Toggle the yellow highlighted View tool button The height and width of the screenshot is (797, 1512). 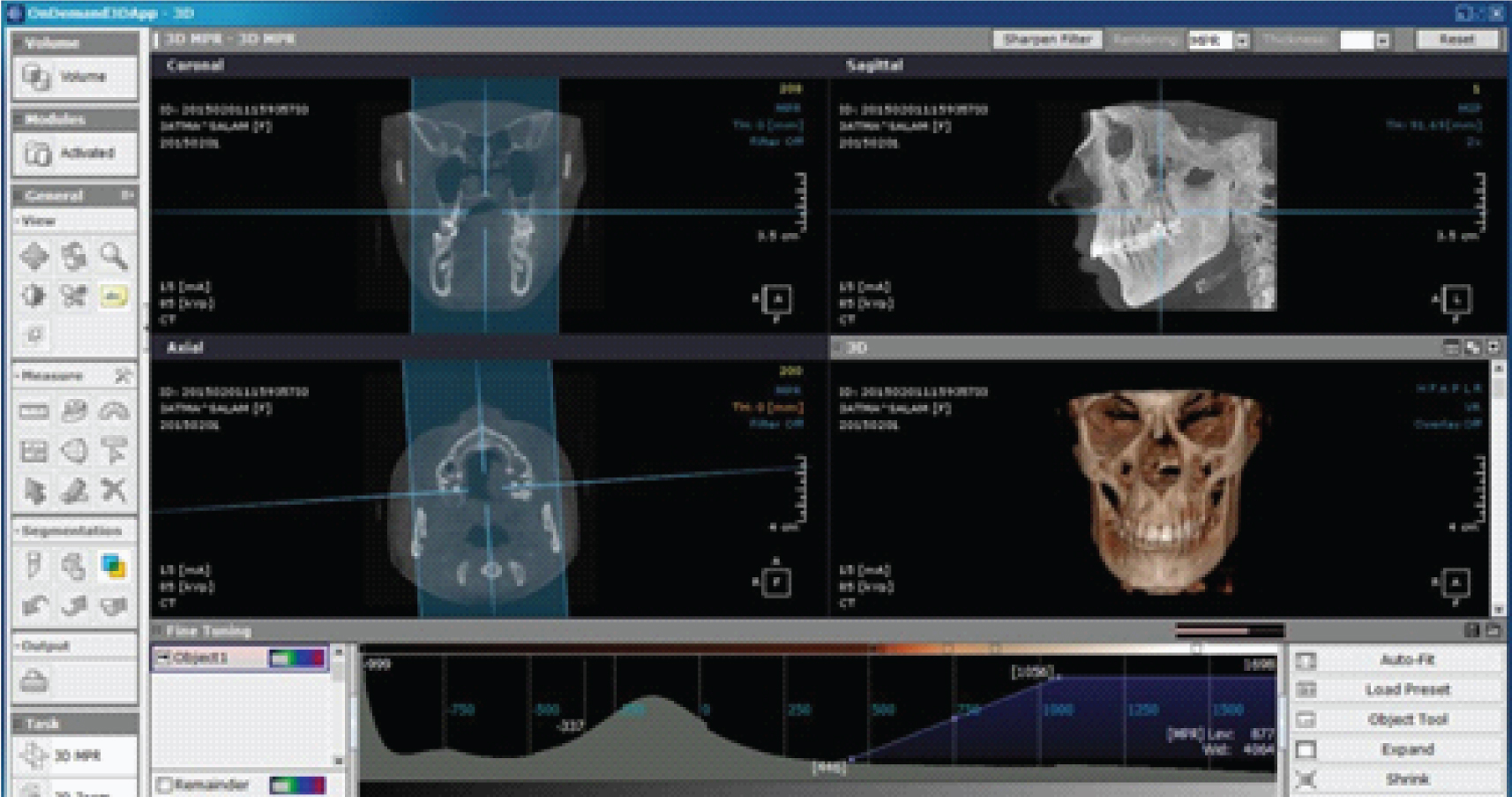[113, 296]
